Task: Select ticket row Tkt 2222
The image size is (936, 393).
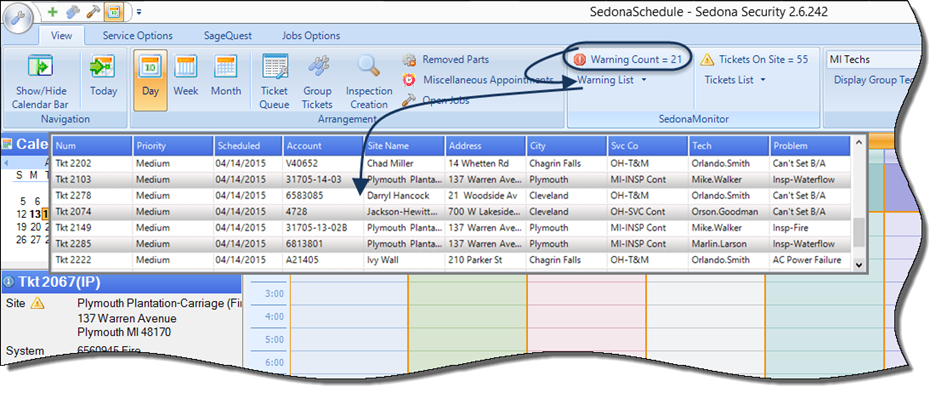Action: click(x=452, y=260)
